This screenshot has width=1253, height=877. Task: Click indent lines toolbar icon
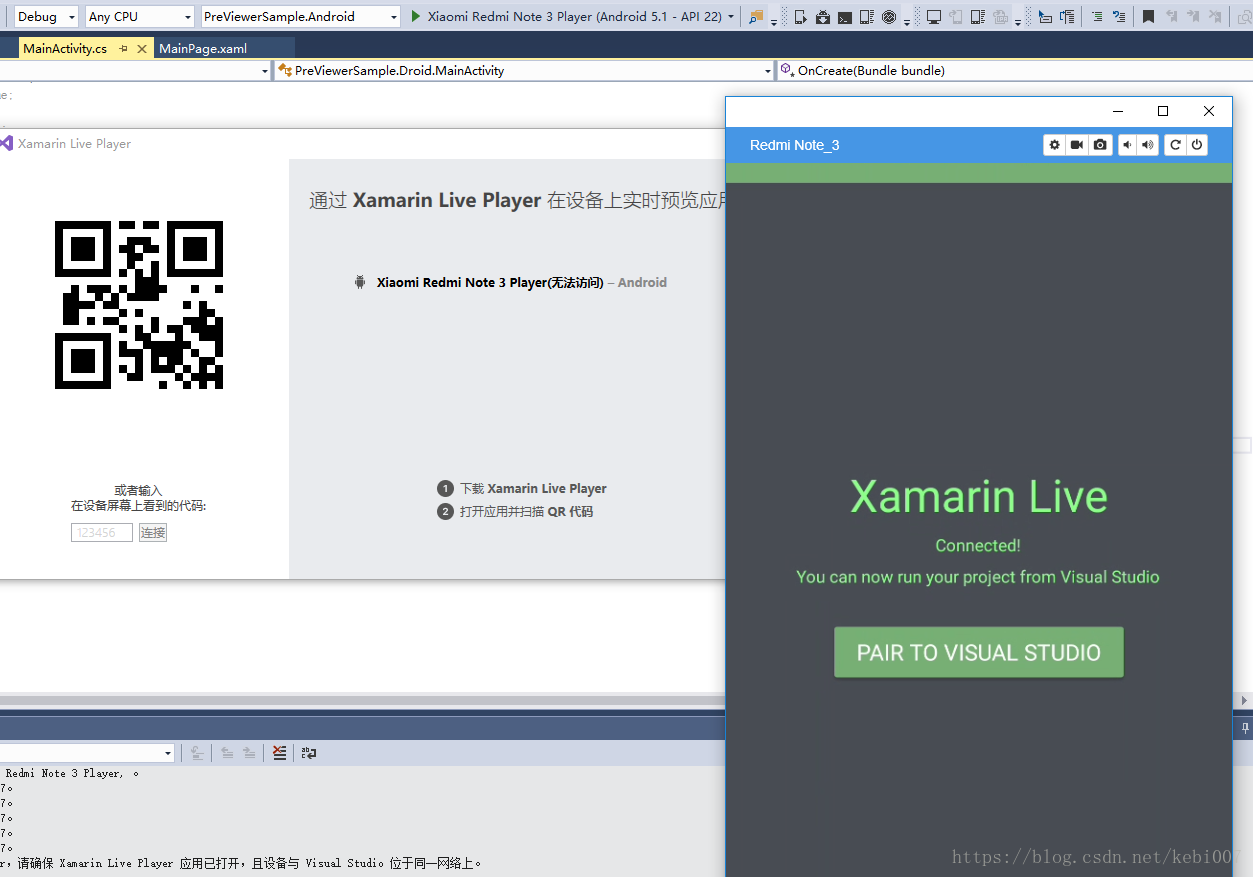(1098, 17)
